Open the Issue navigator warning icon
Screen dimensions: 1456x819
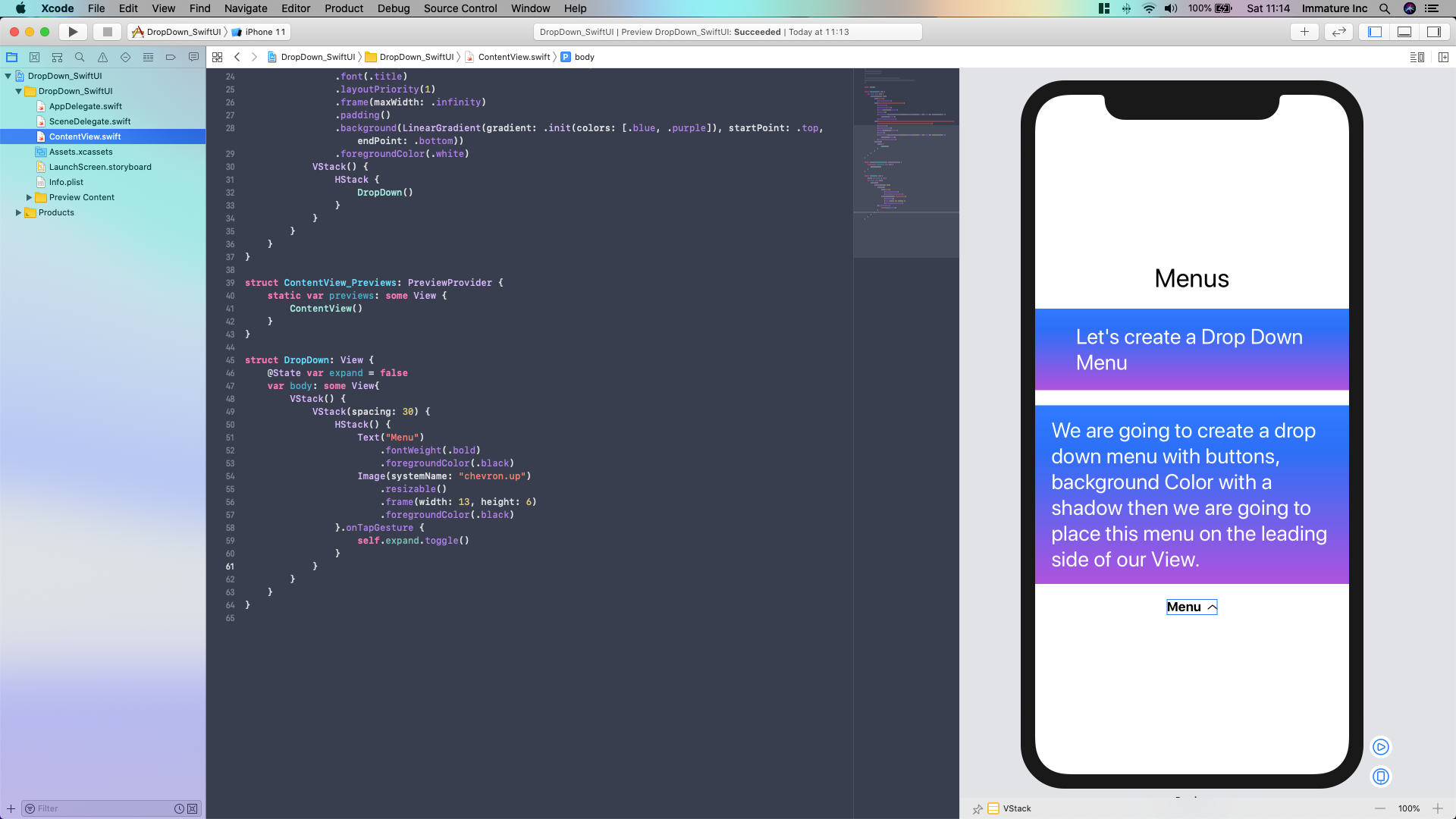pyautogui.click(x=102, y=57)
